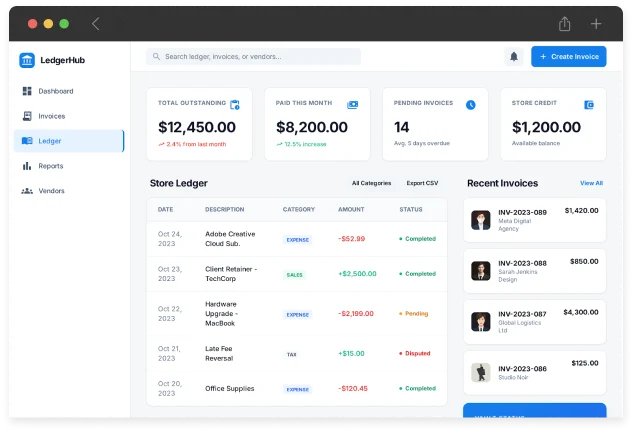
Task: Go to Dashboard in sidebar
Action: 69,91
